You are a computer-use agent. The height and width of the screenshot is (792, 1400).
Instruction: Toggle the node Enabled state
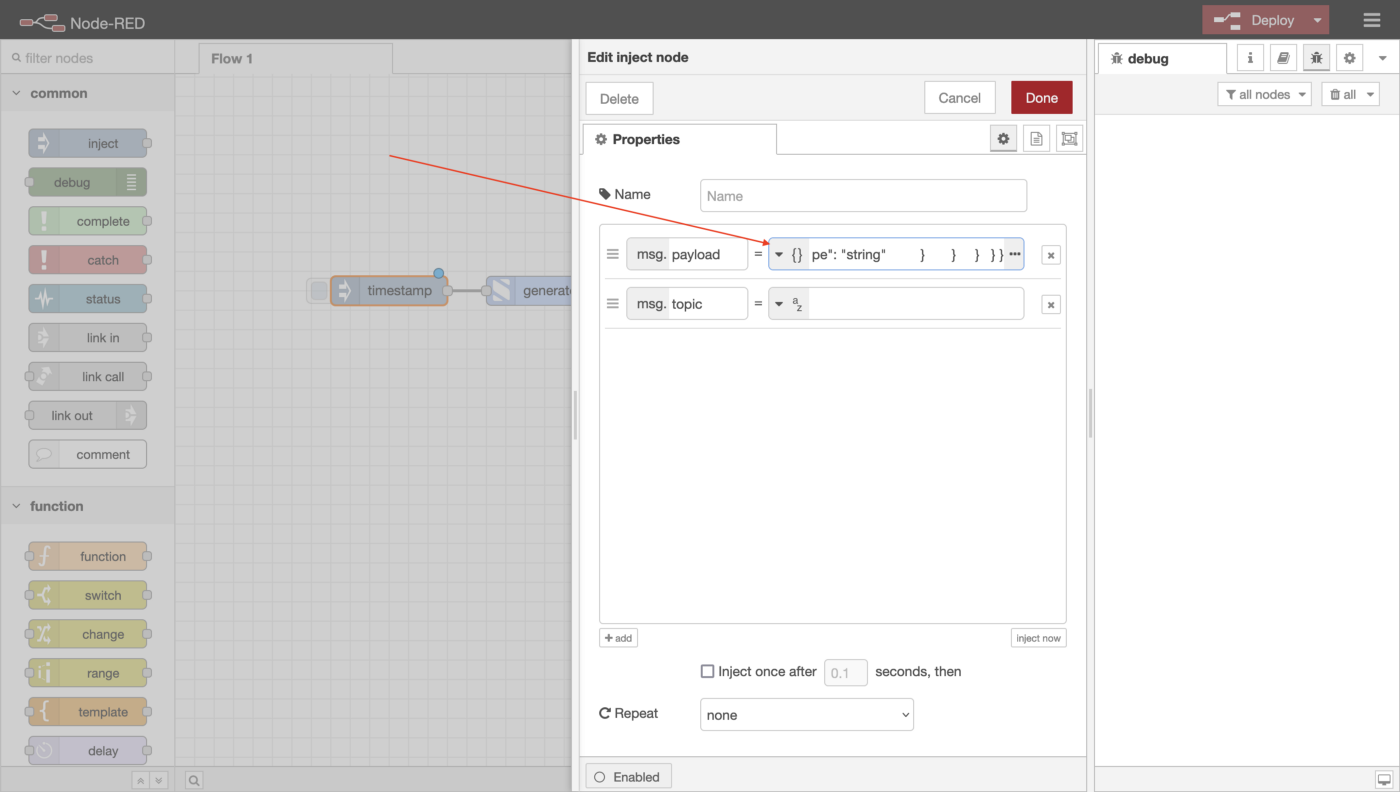click(628, 777)
